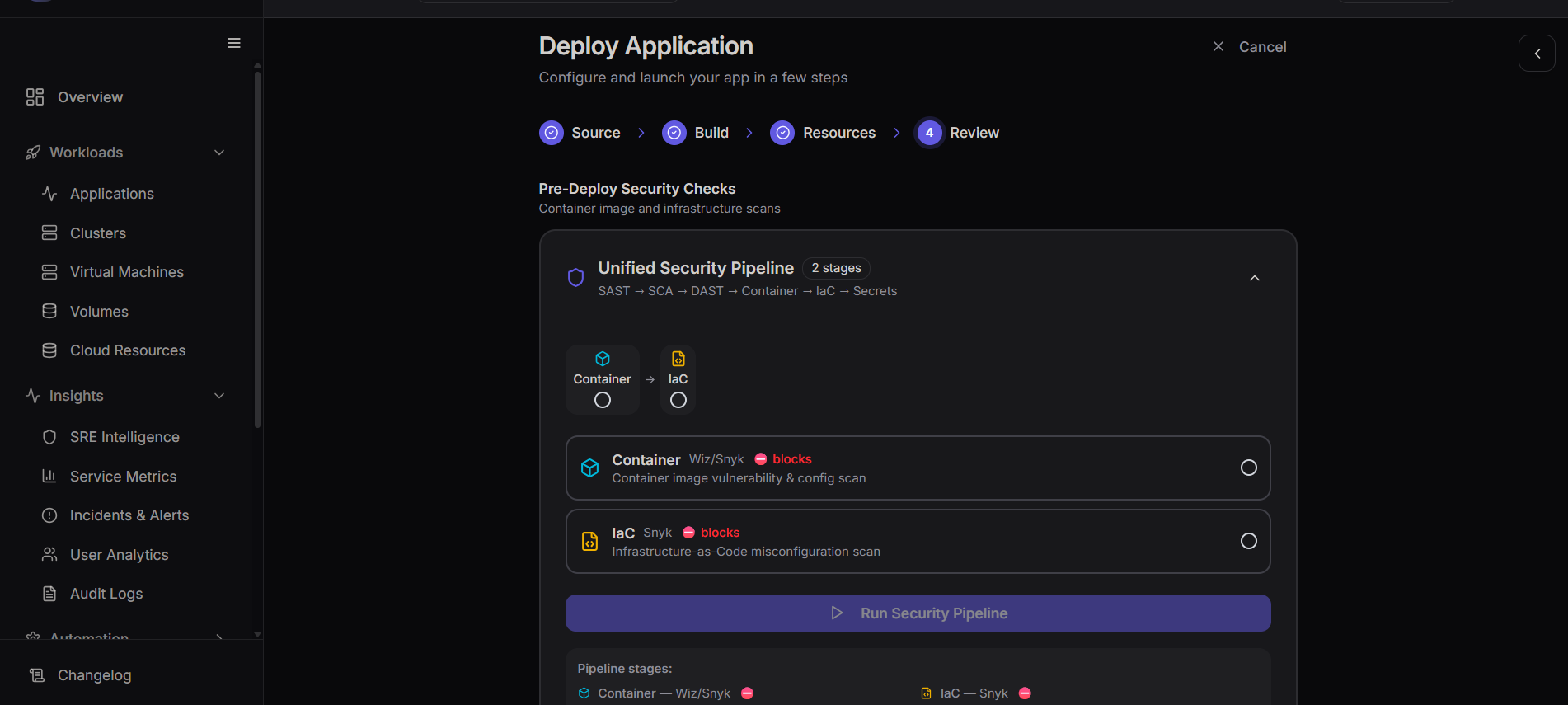Toggle the circle under Container stage chip

(x=603, y=400)
